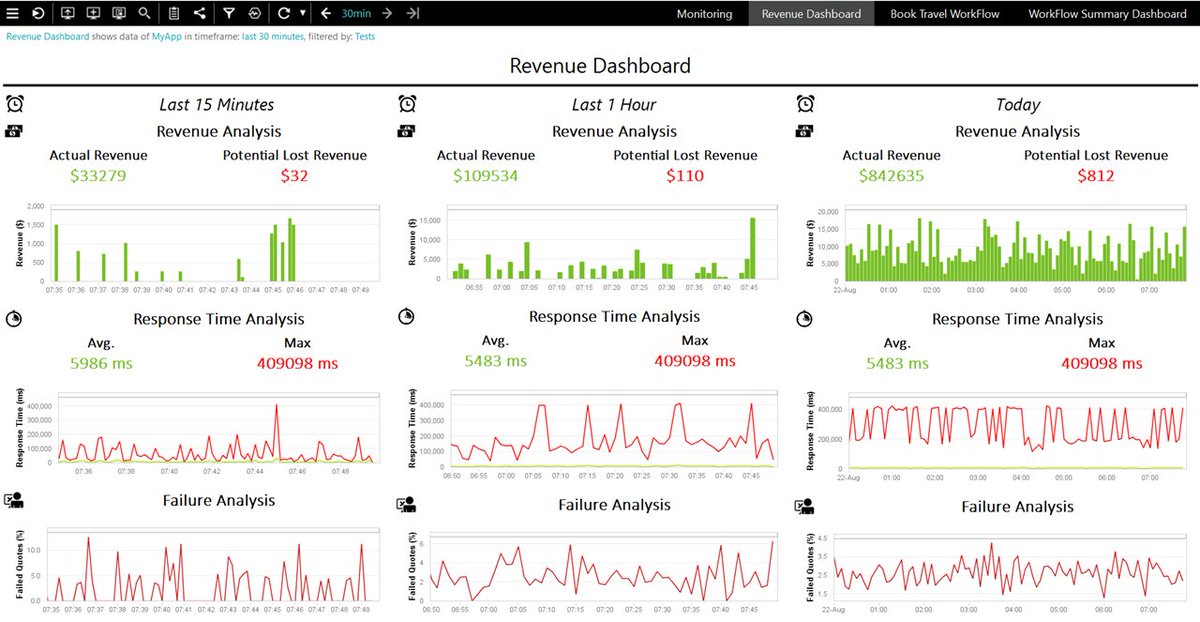The width and height of the screenshot is (1200, 622).
Task: Click the Revenue Dashboard breadcrumb link
Action: tap(47, 37)
